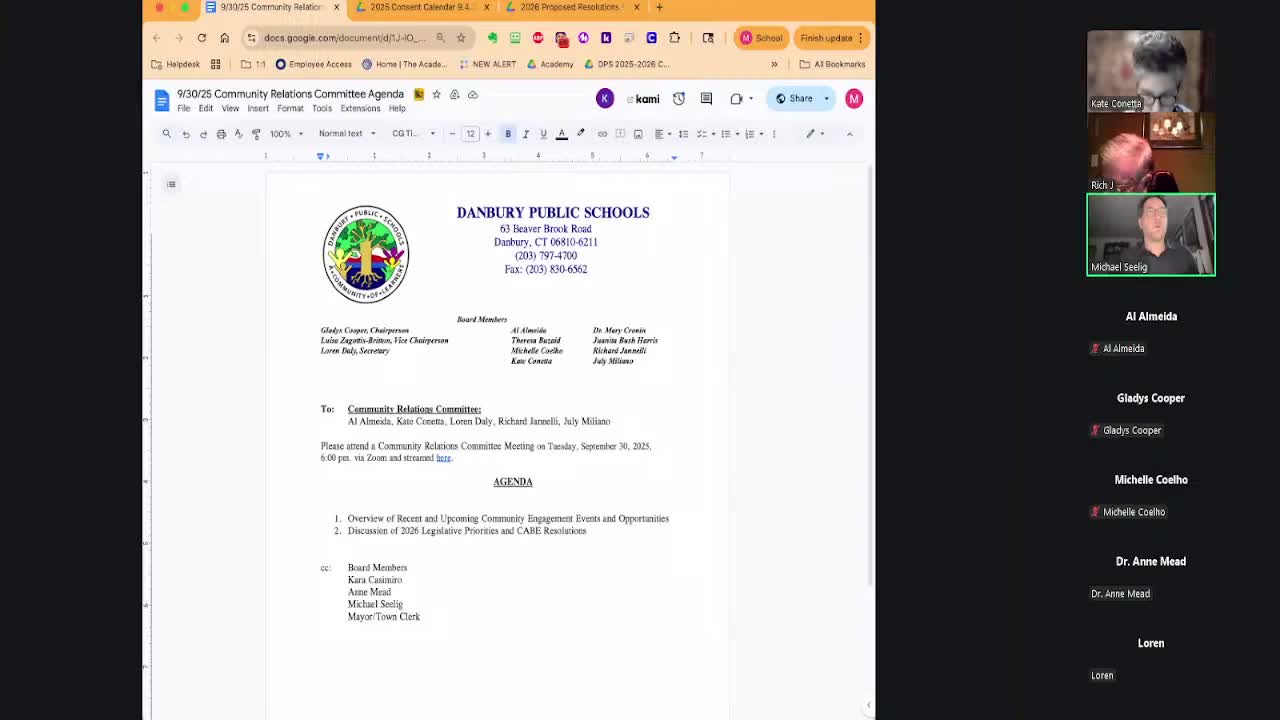Switch to 2025 Consent Calendar tab
Screen dimensions: 1280x720
click(x=420, y=7)
